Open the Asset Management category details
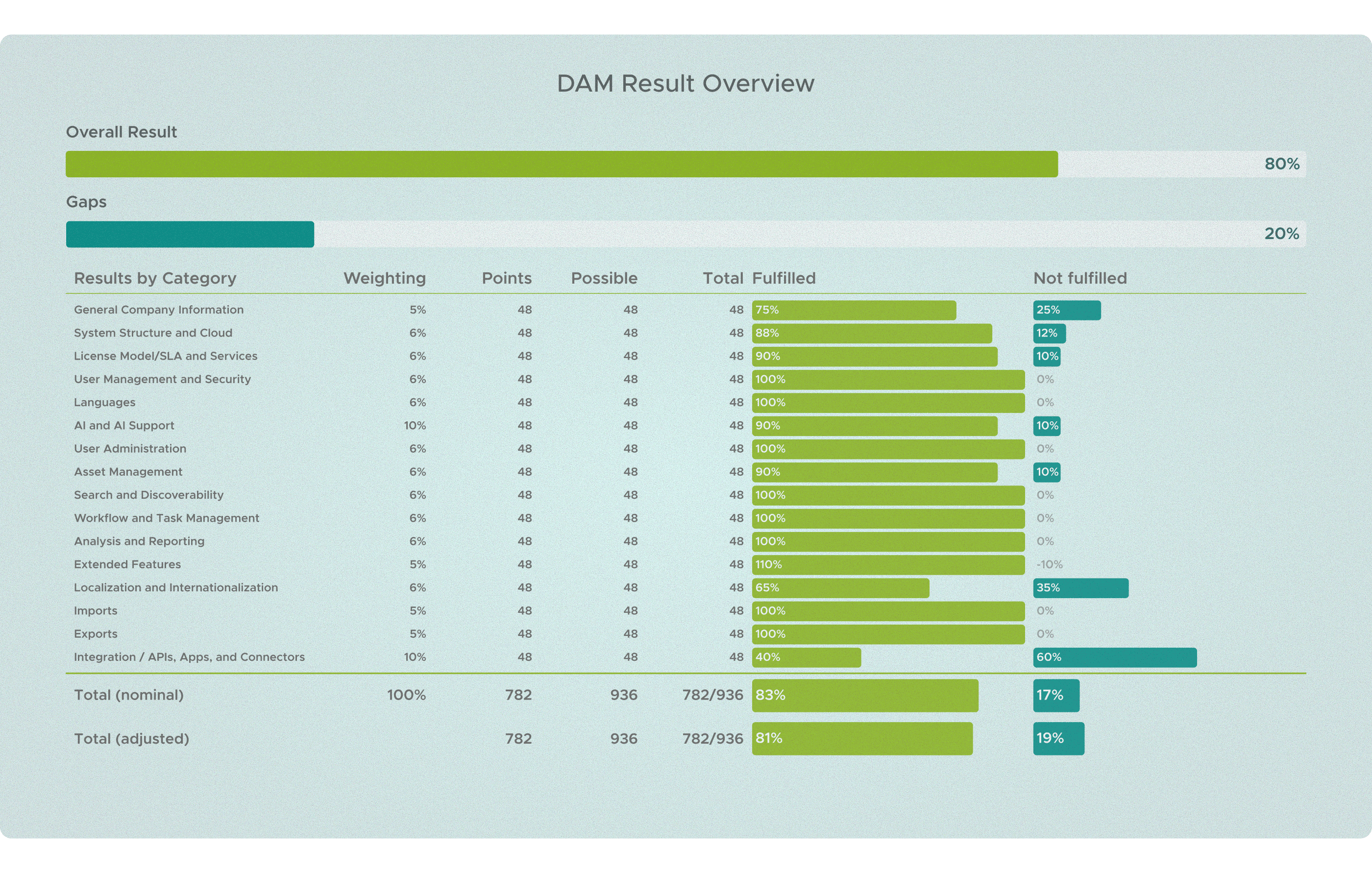The image size is (1372, 873). coord(127,471)
